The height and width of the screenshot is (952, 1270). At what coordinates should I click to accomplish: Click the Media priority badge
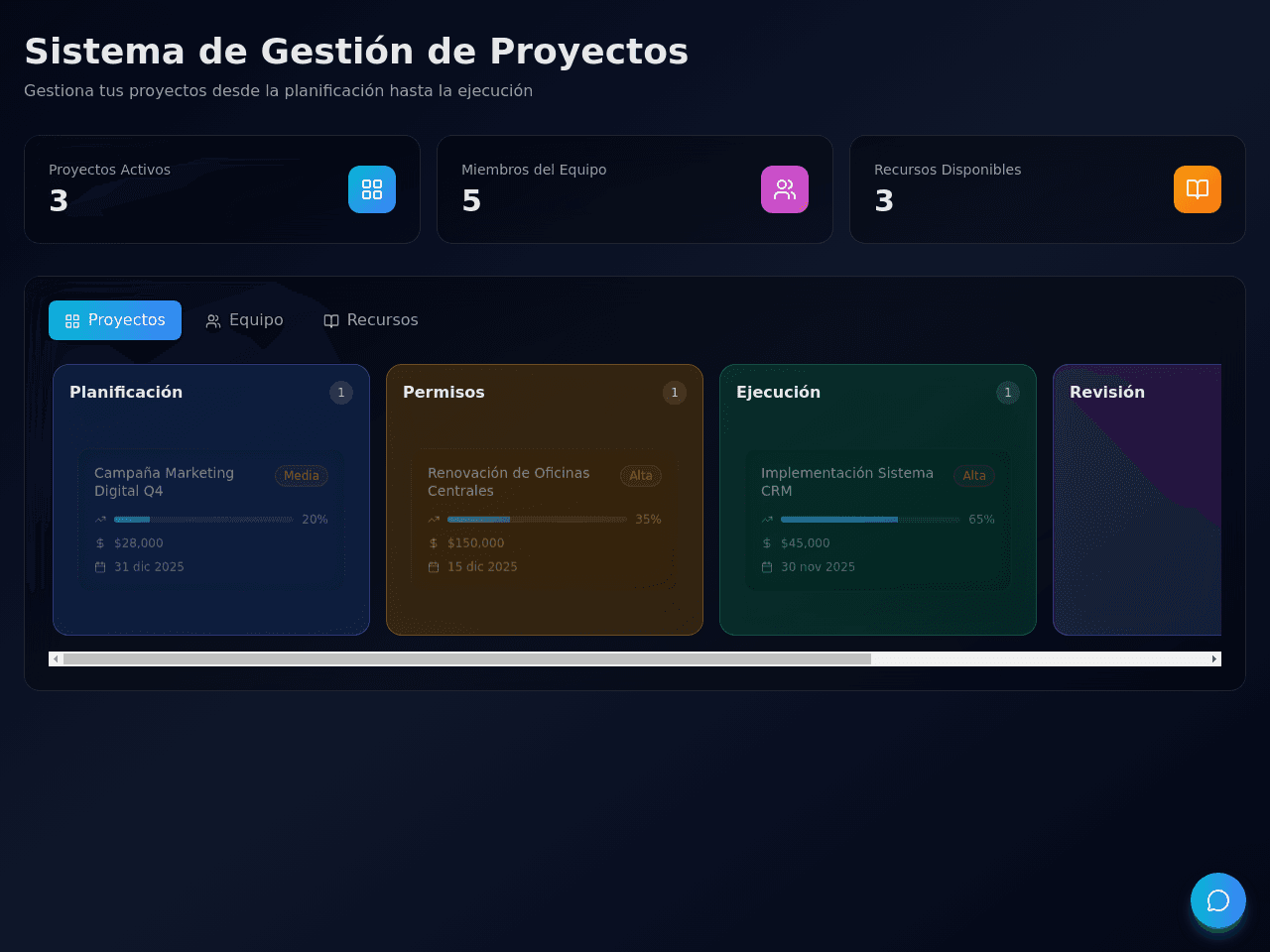coord(302,476)
